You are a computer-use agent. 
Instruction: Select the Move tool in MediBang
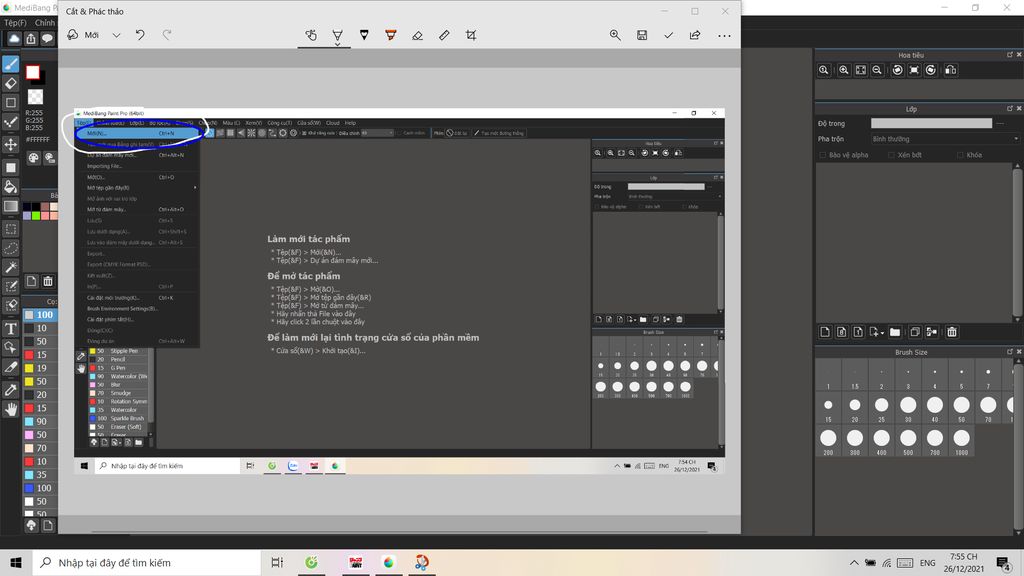(x=10, y=144)
